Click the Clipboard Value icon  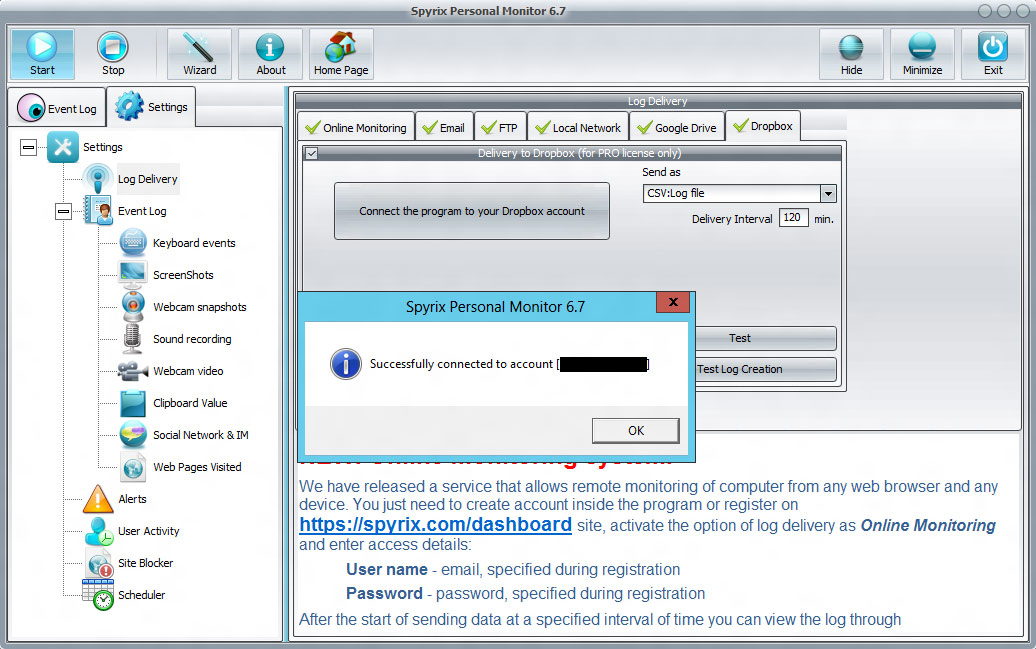point(133,403)
